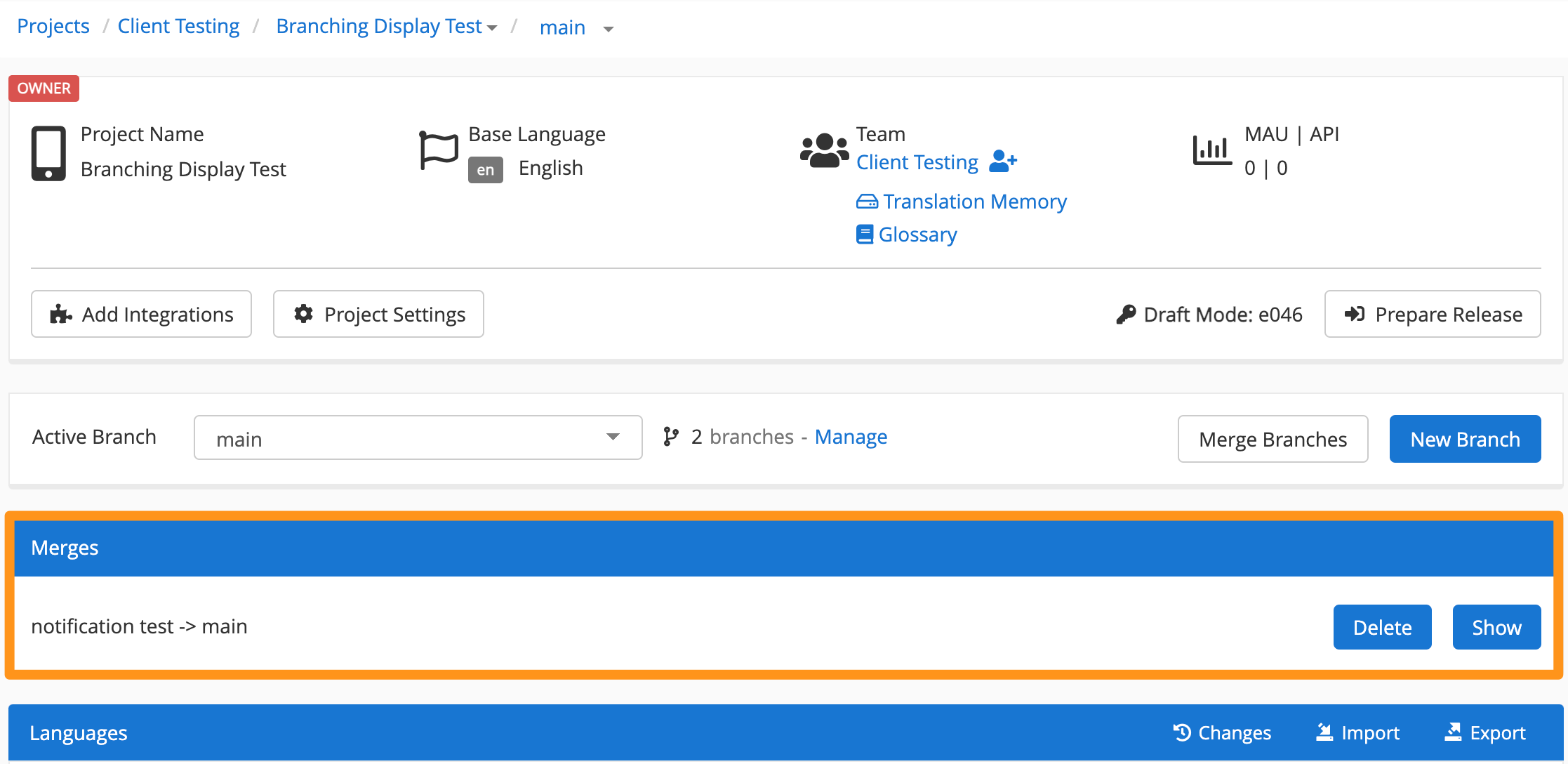Screen dimensions: 1568x764
Task: Click the 'en' language code badge
Action: click(486, 170)
